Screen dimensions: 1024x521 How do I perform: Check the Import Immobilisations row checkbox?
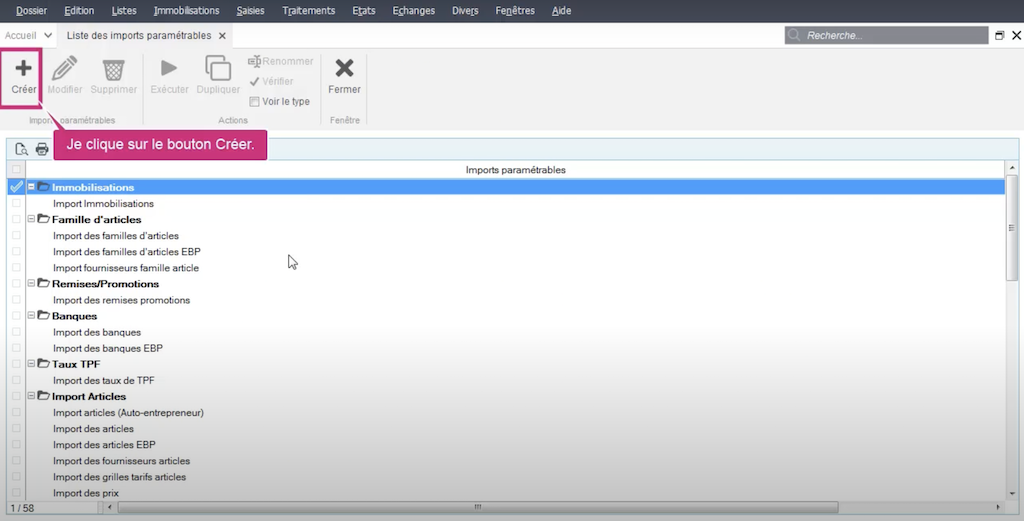pos(16,203)
